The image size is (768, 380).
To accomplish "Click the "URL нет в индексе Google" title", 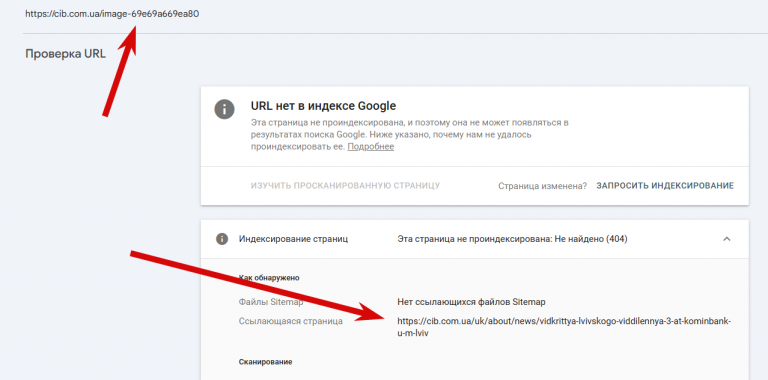I will [x=323, y=106].
